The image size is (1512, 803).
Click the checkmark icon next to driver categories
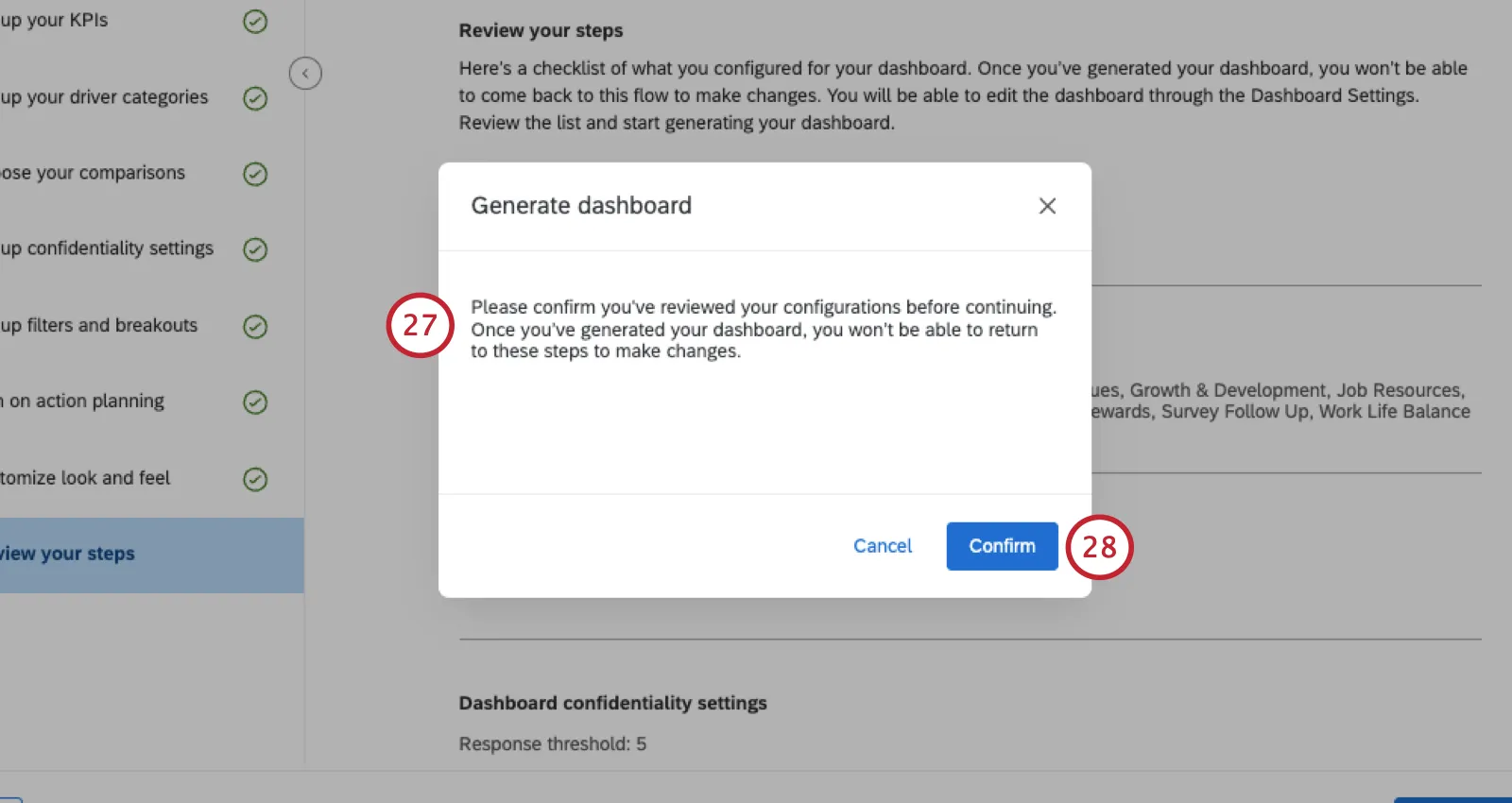click(255, 98)
